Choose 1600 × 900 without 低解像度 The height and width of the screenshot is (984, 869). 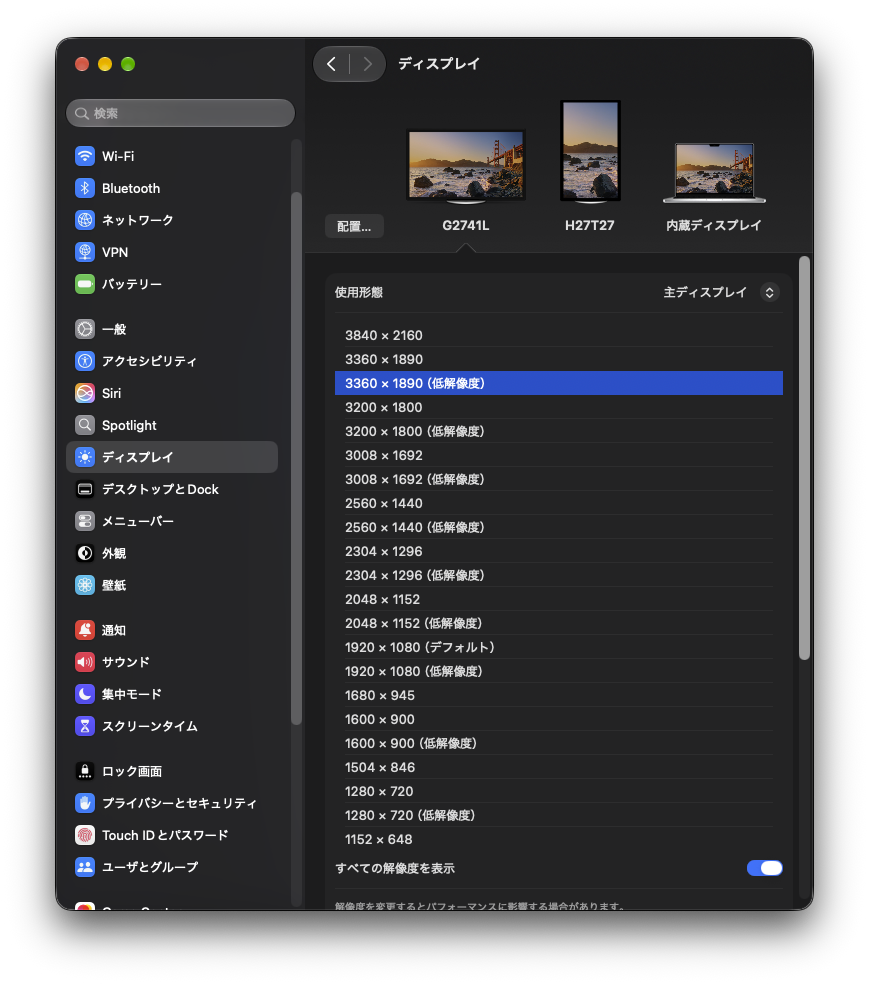coord(558,720)
